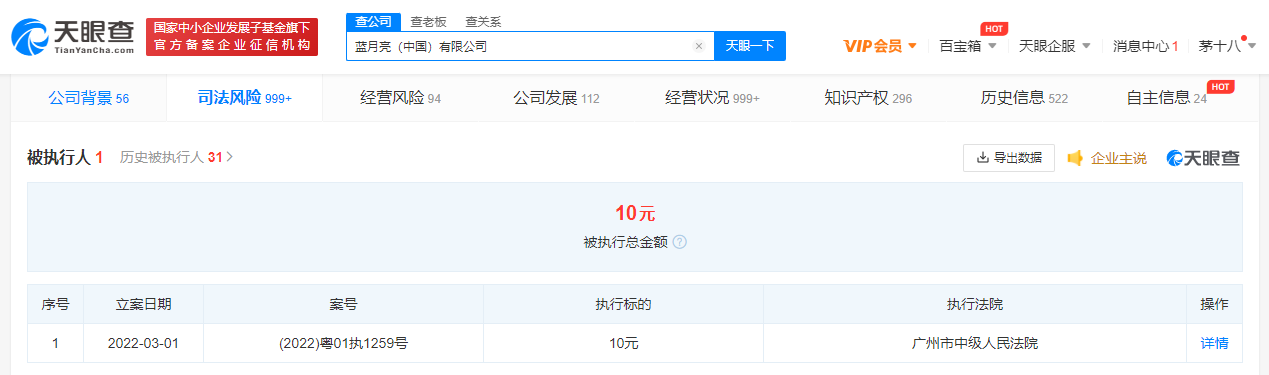Viewport: 1269px width, 375px height.
Task: Open the 经营风险 tab
Action: [x=400, y=98]
